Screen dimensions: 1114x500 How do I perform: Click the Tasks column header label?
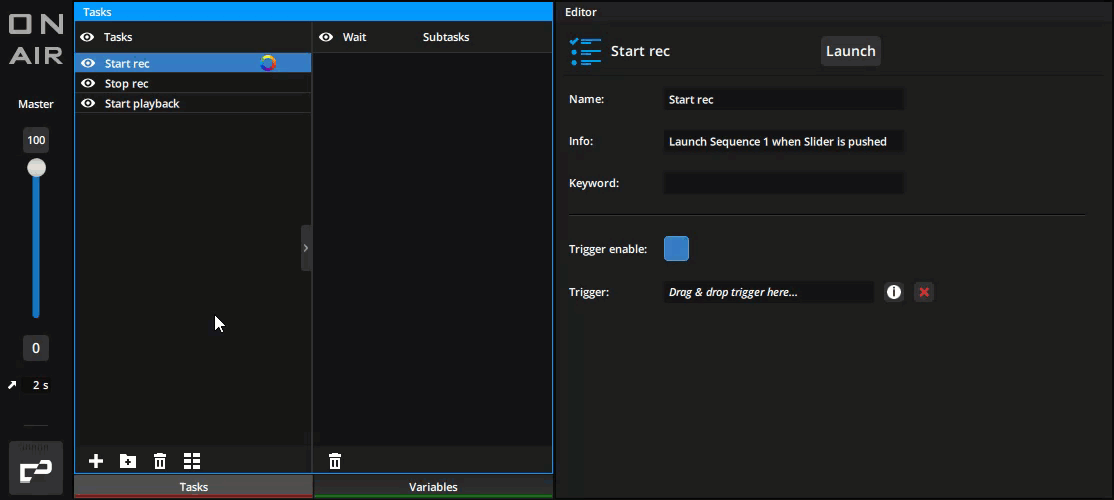pyautogui.click(x=118, y=37)
